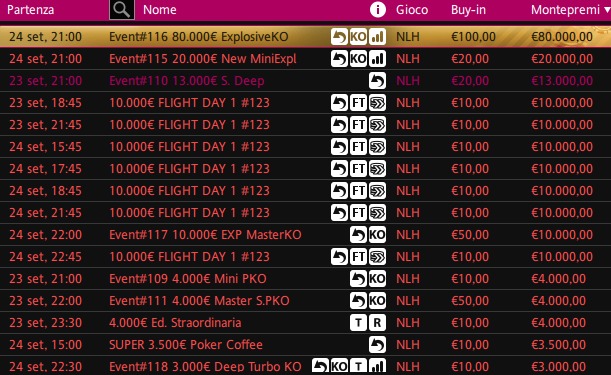Click KO icon on Event#117 EXP MasterKO
The height and width of the screenshot is (375, 611).
tap(377, 235)
